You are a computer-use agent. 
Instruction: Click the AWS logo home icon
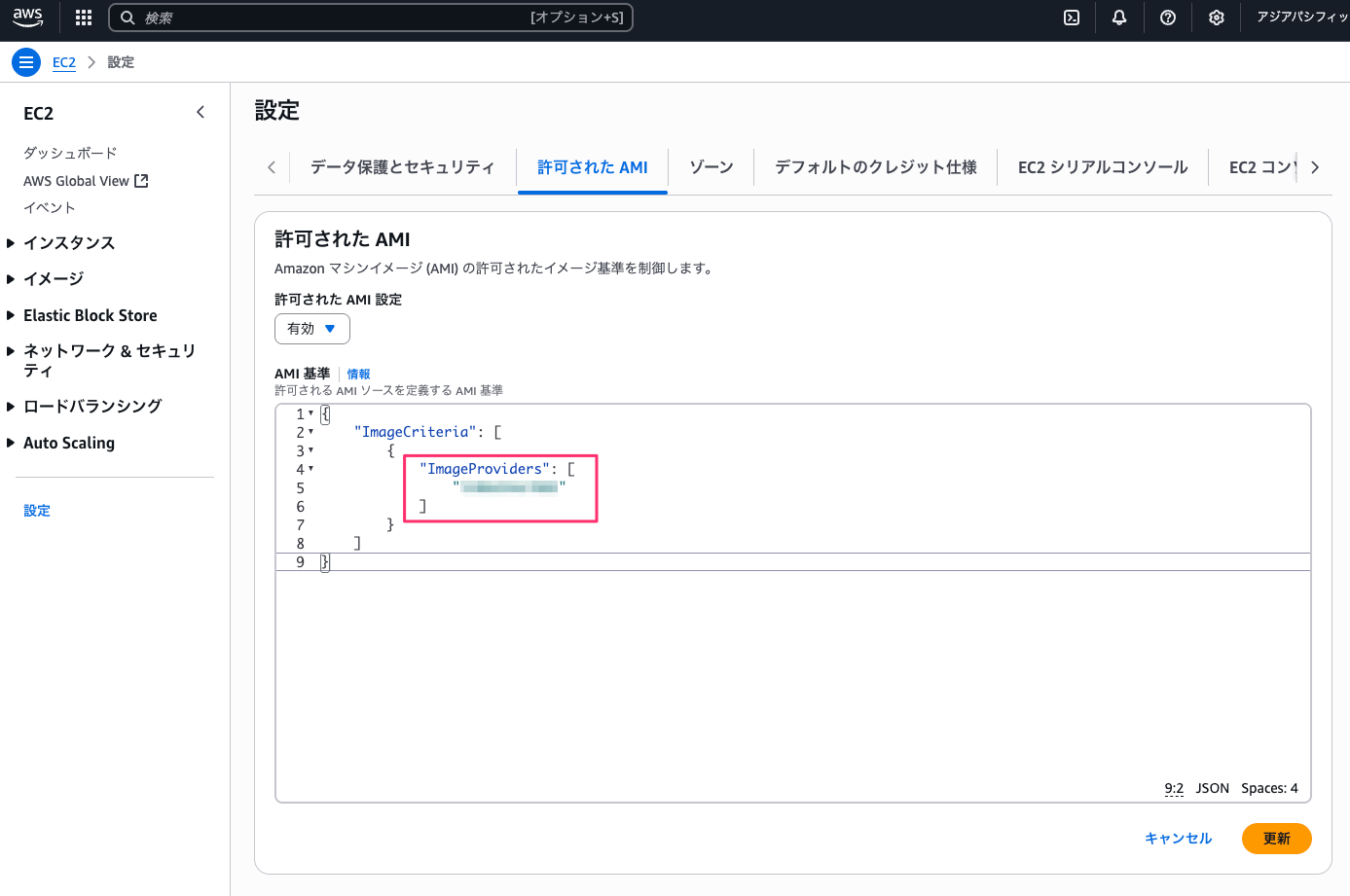(x=27, y=18)
